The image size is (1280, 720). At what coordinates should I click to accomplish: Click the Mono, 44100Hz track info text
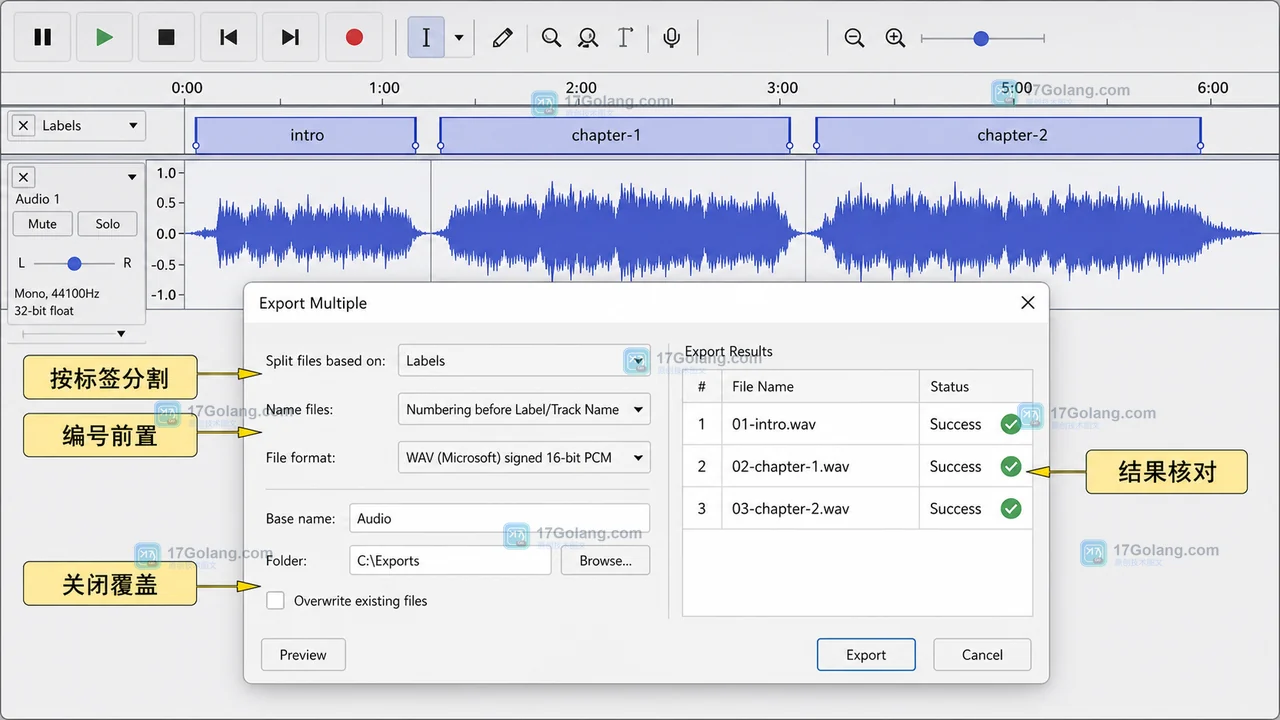coord(57,294)
